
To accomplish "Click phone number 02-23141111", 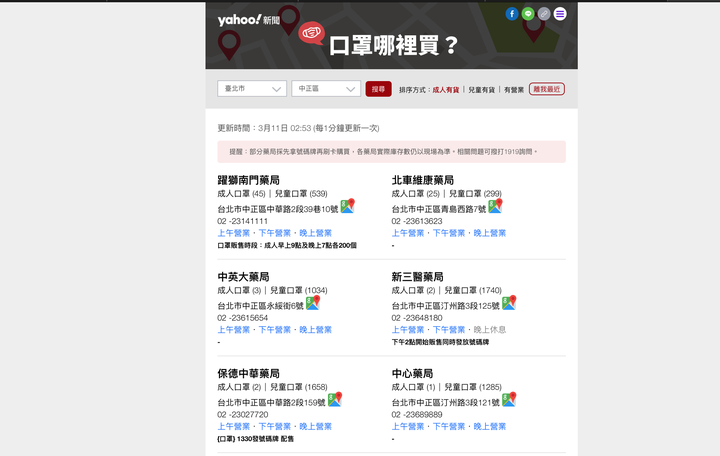I will 242,221.
